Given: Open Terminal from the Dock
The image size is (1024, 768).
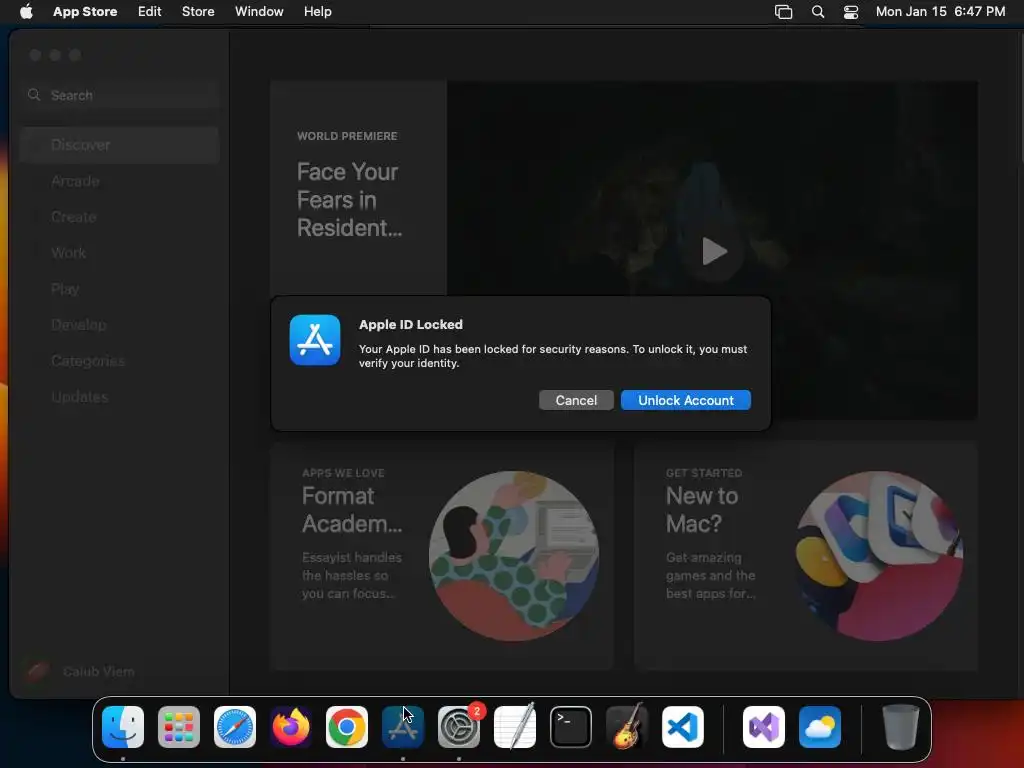Looking at the screenshot, I should (x=571, y=727).
